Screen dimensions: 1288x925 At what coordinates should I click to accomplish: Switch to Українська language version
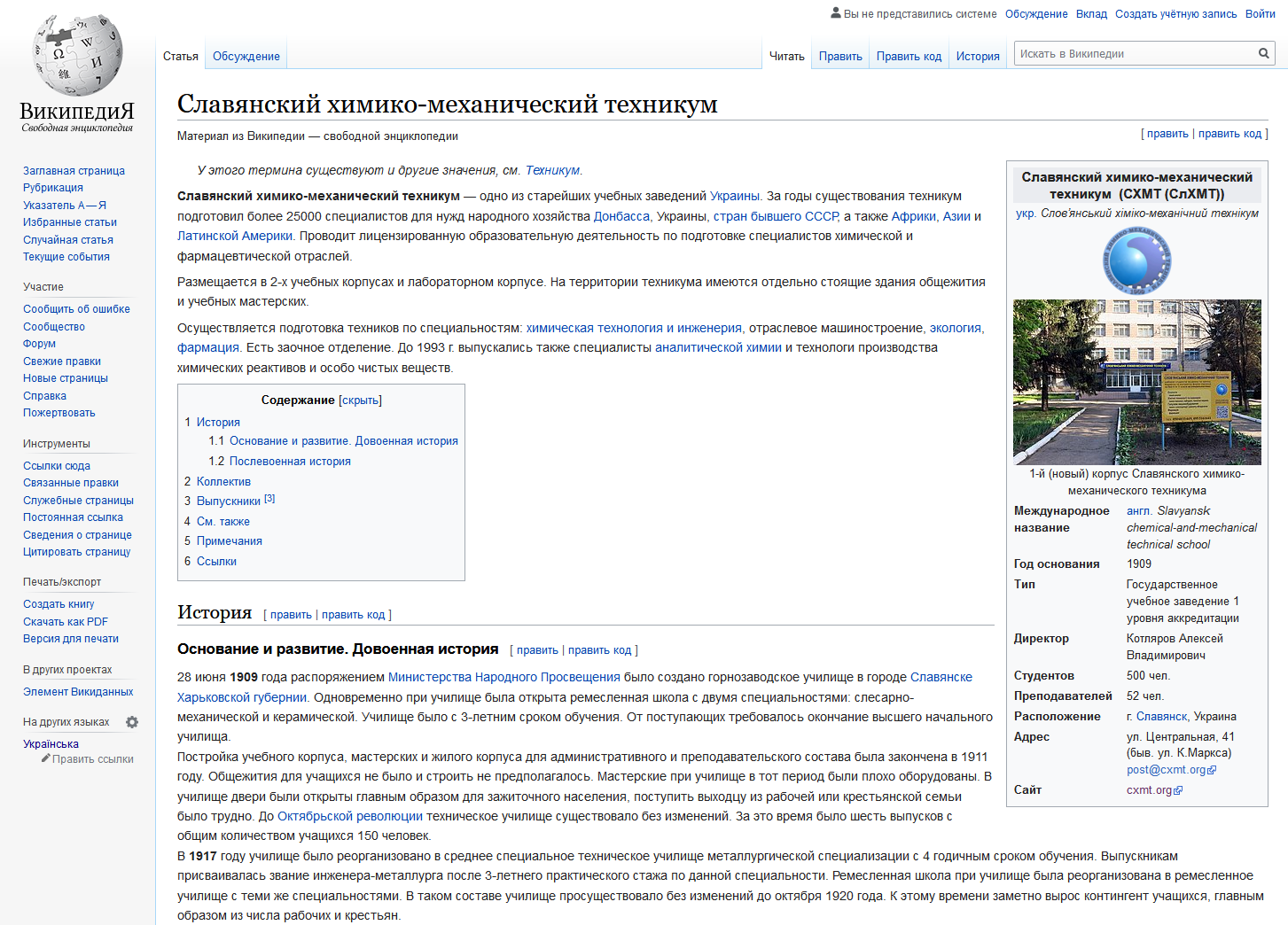51,744
